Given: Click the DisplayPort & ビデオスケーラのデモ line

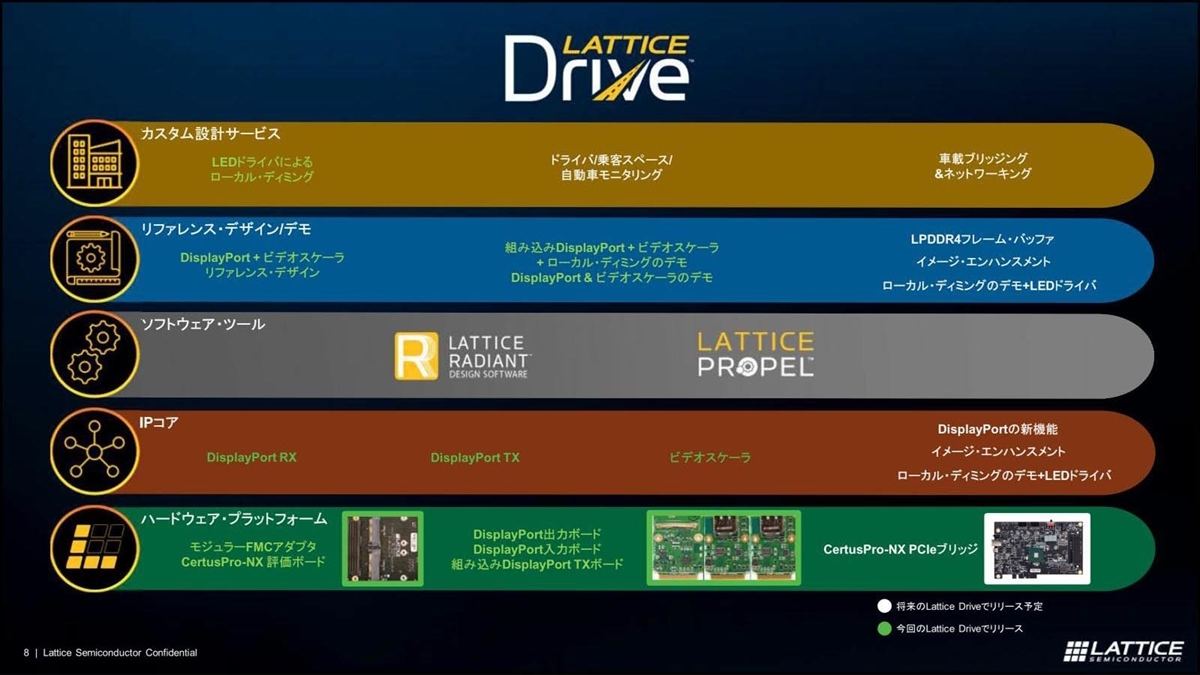Looking at the screenshot, I should [x=612, y=277].
